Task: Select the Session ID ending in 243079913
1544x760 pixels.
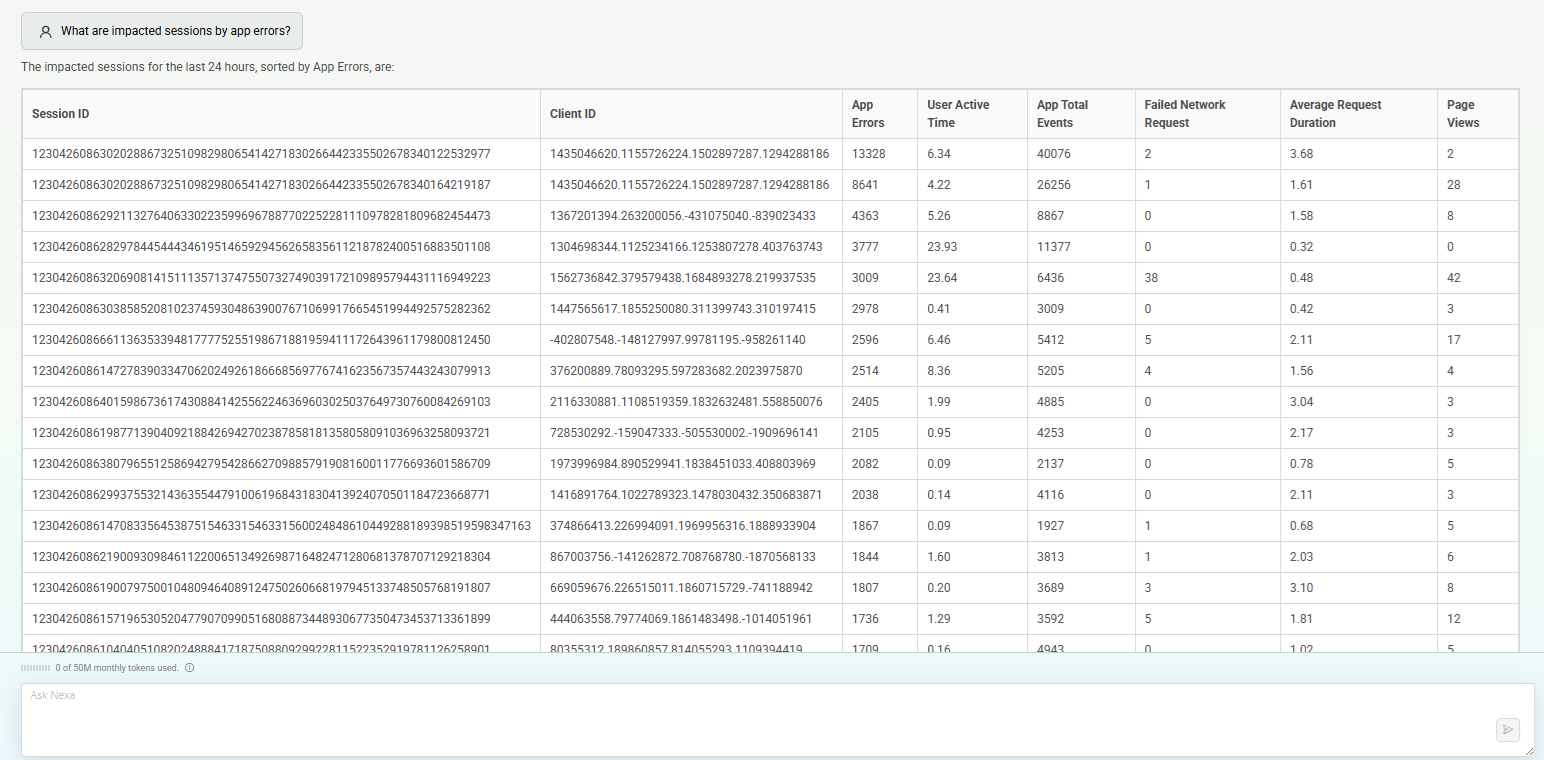Action: coord(261,371)
